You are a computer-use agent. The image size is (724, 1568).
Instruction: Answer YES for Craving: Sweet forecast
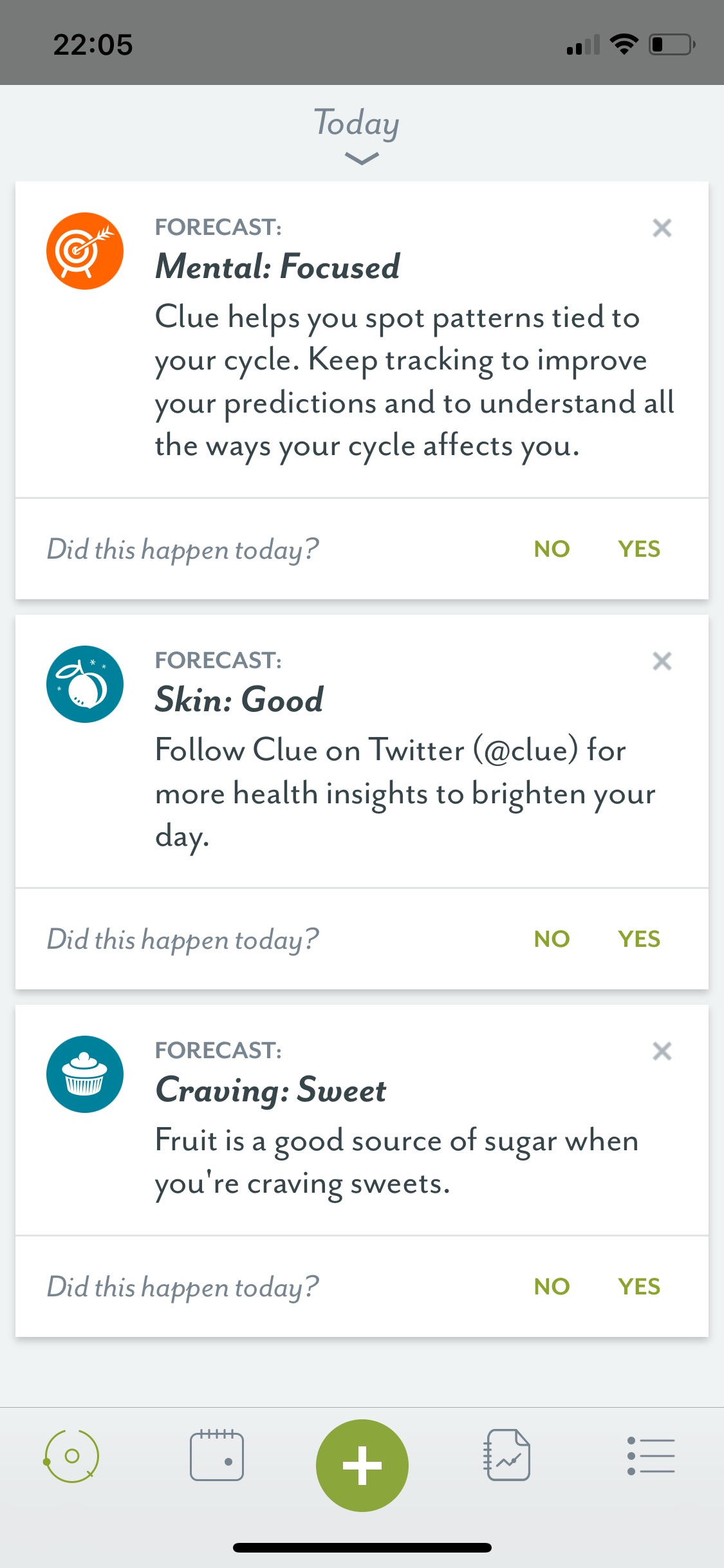click(x=639, y=1287)
